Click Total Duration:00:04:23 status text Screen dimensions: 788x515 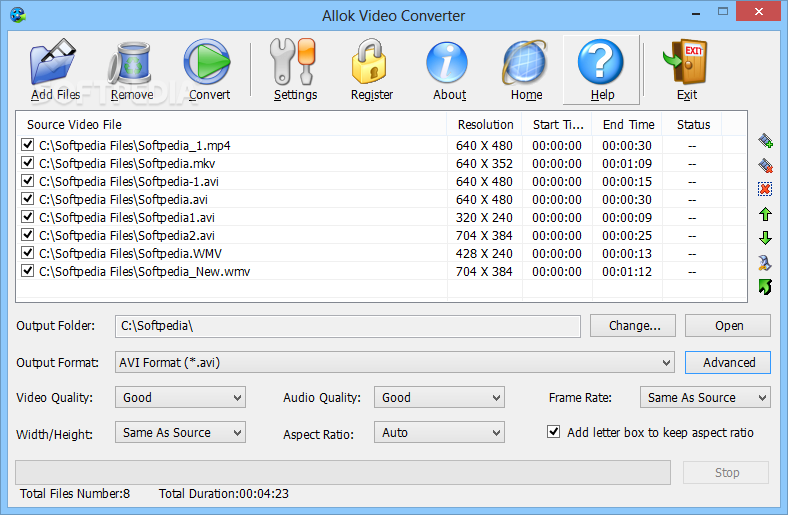click(224, 493)
